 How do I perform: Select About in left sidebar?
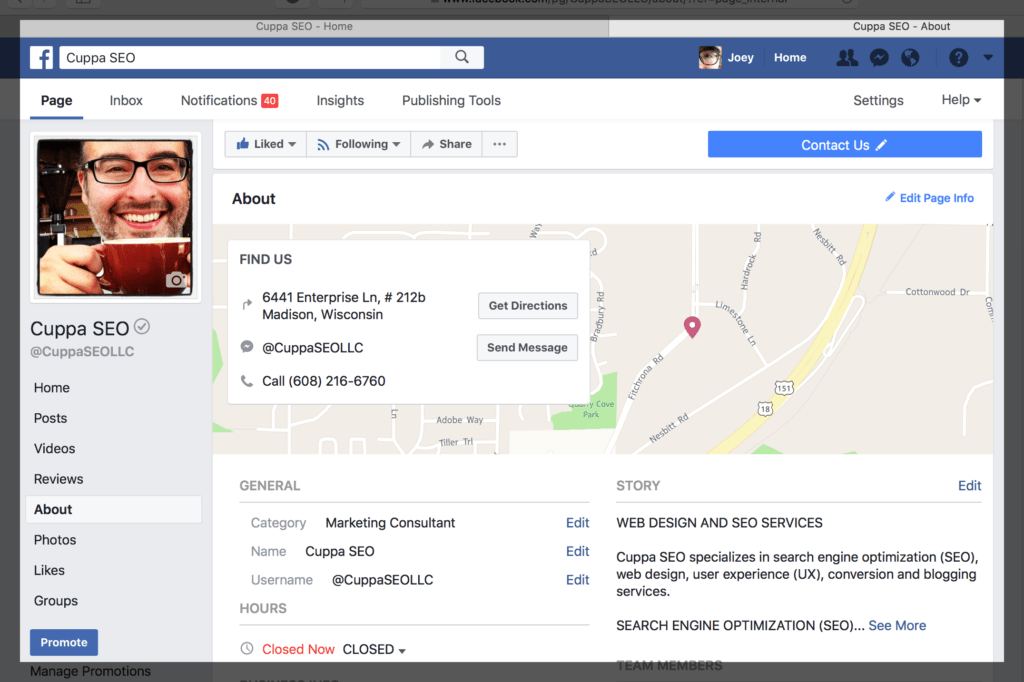coord(114,510)
